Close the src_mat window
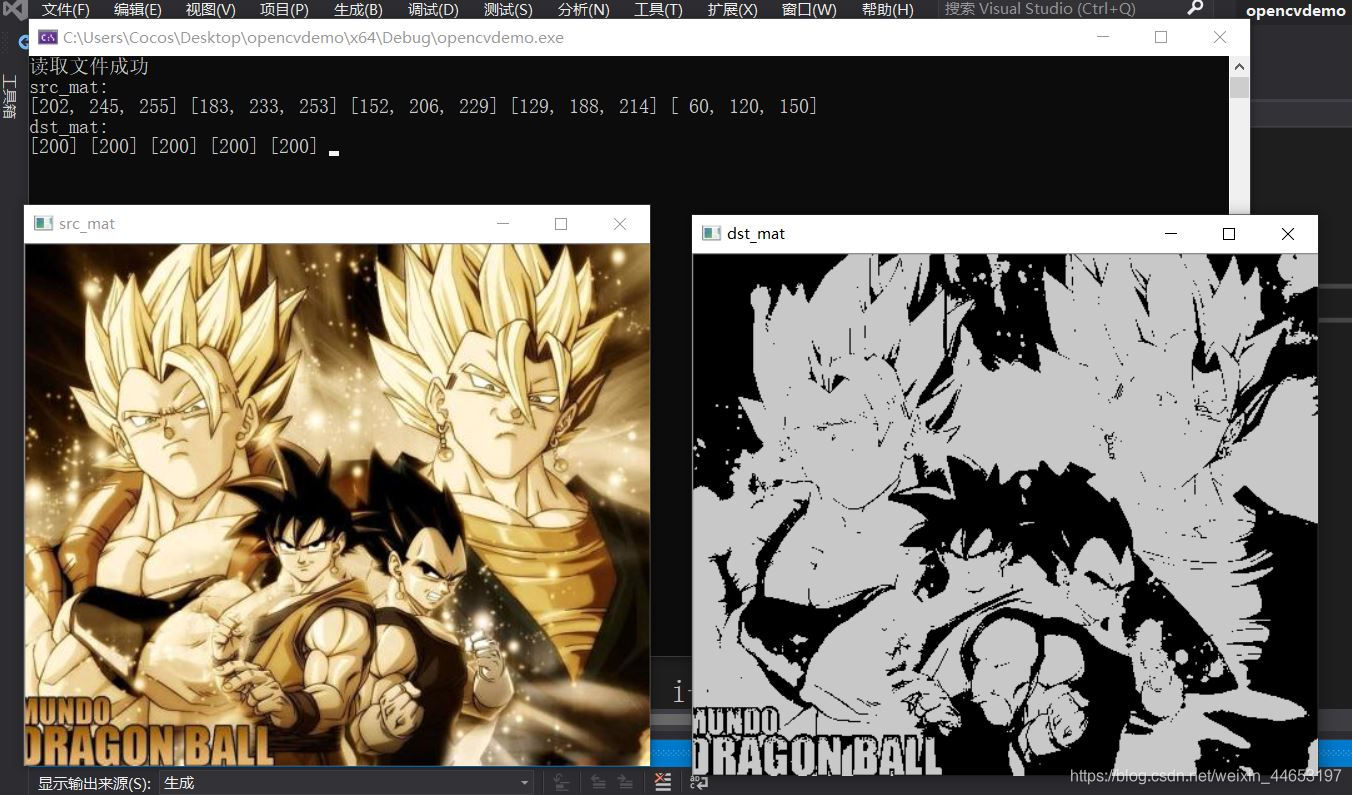The width and height of the screenshot is (1352, 795). (620, 224)
